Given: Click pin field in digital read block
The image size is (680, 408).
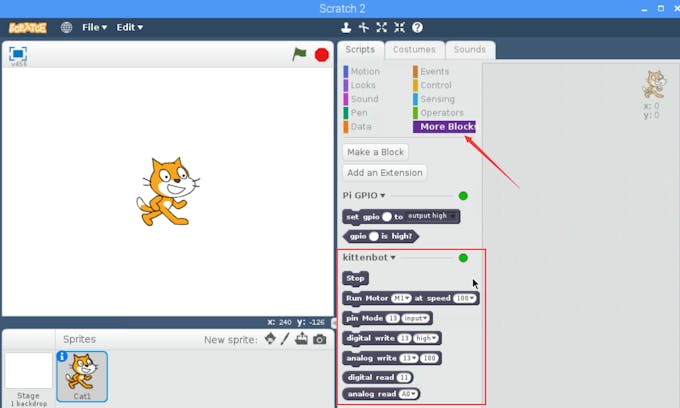Looking at the screenshot, I should coord(404,378).
